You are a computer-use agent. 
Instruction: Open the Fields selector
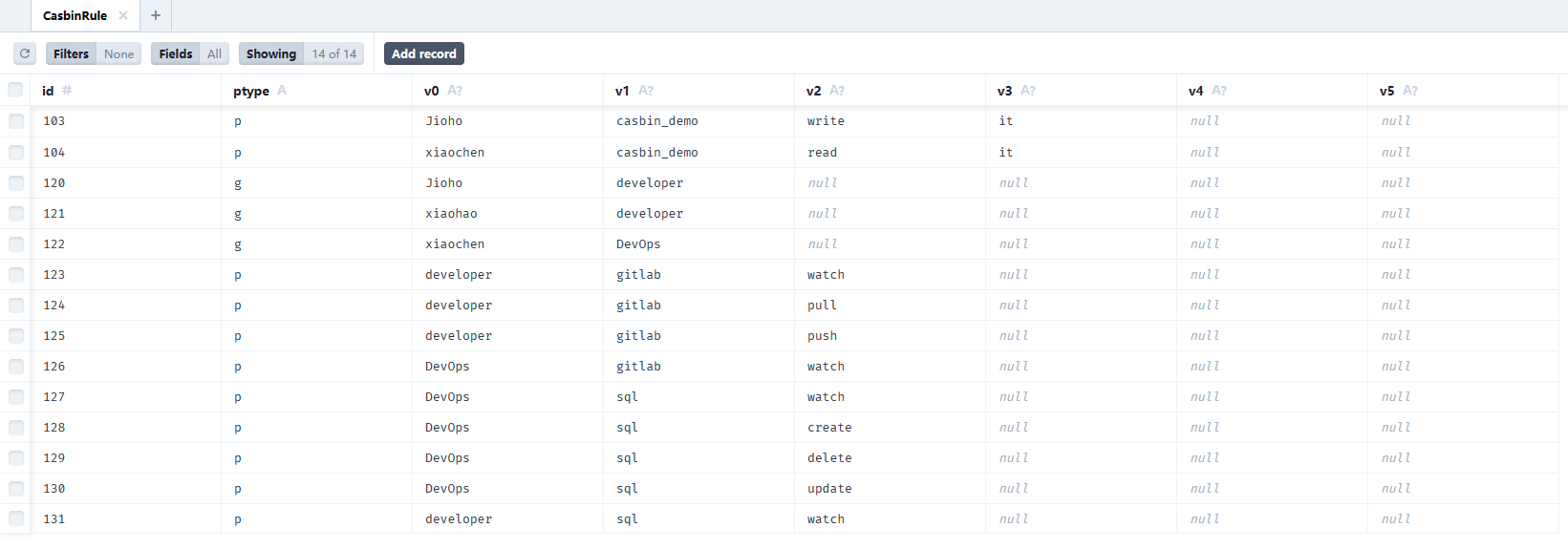click(x=190, y=53)
